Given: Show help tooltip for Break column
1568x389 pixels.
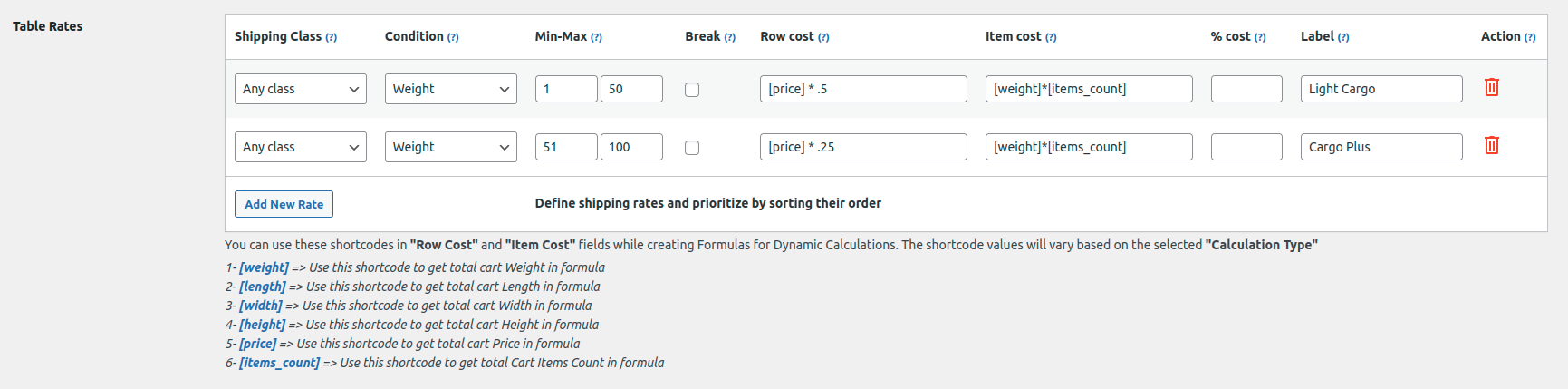Looking at the screenshot, I should pyautogui.click(x=730, y=37).
